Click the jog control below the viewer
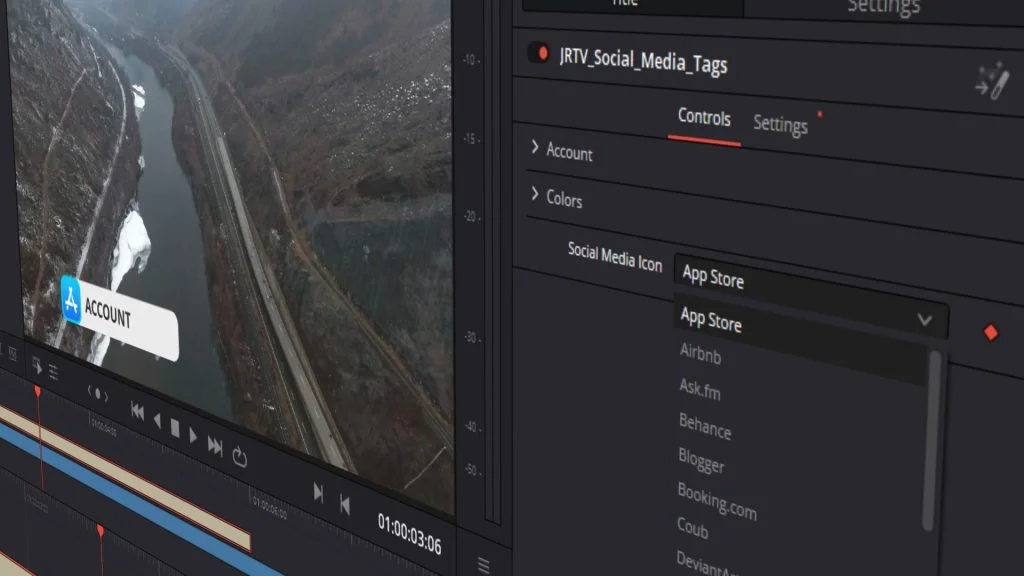1024x576 pixels. (x=97, y=394)
